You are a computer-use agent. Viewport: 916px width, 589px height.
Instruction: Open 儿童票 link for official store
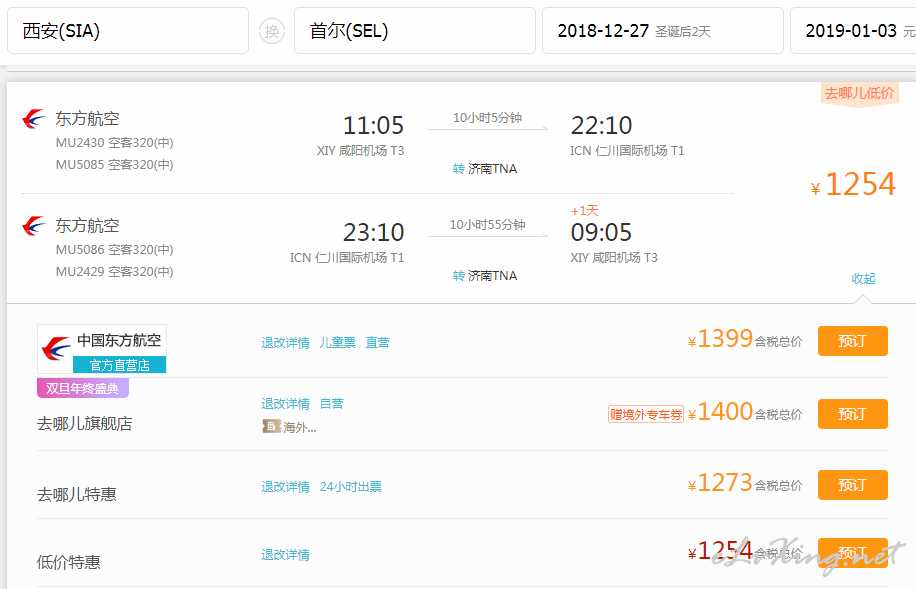pyautogui.click(x=337, y=343)
